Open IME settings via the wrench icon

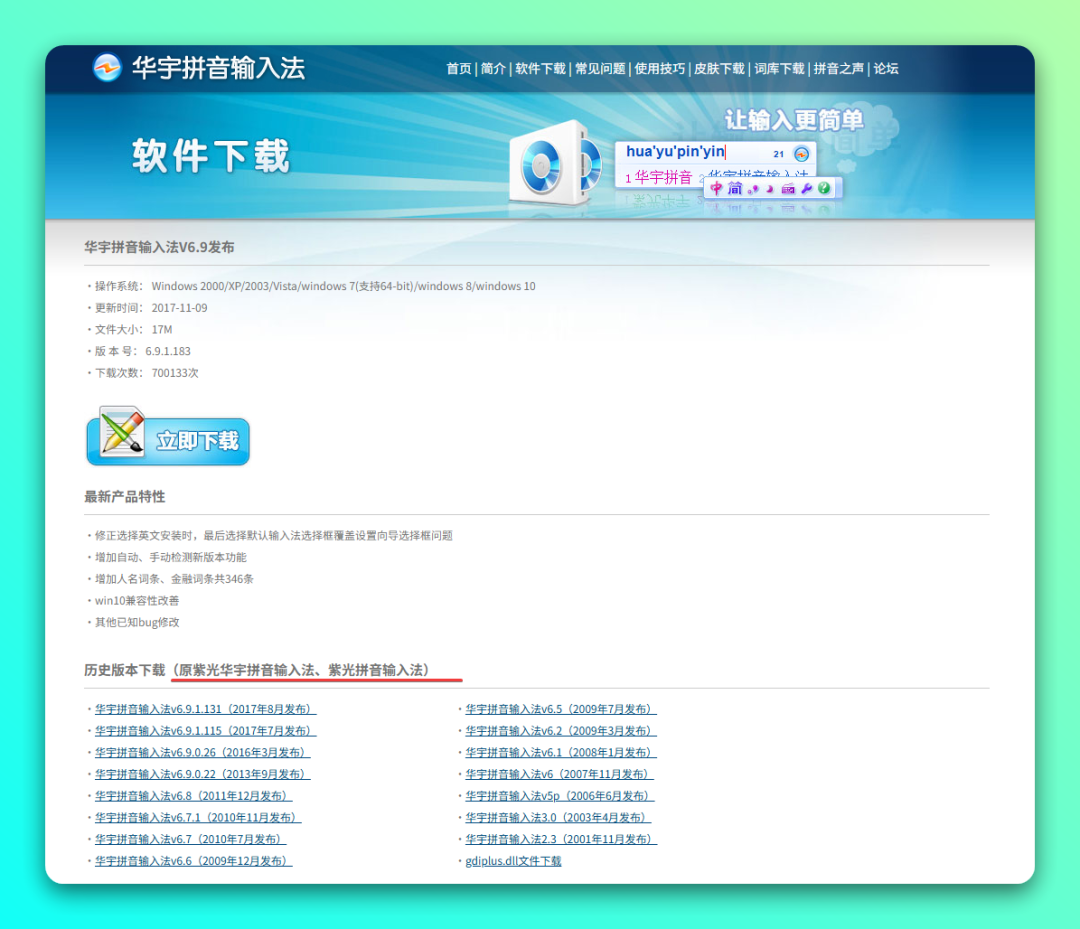pyautogui.click(x=805, y=188)
